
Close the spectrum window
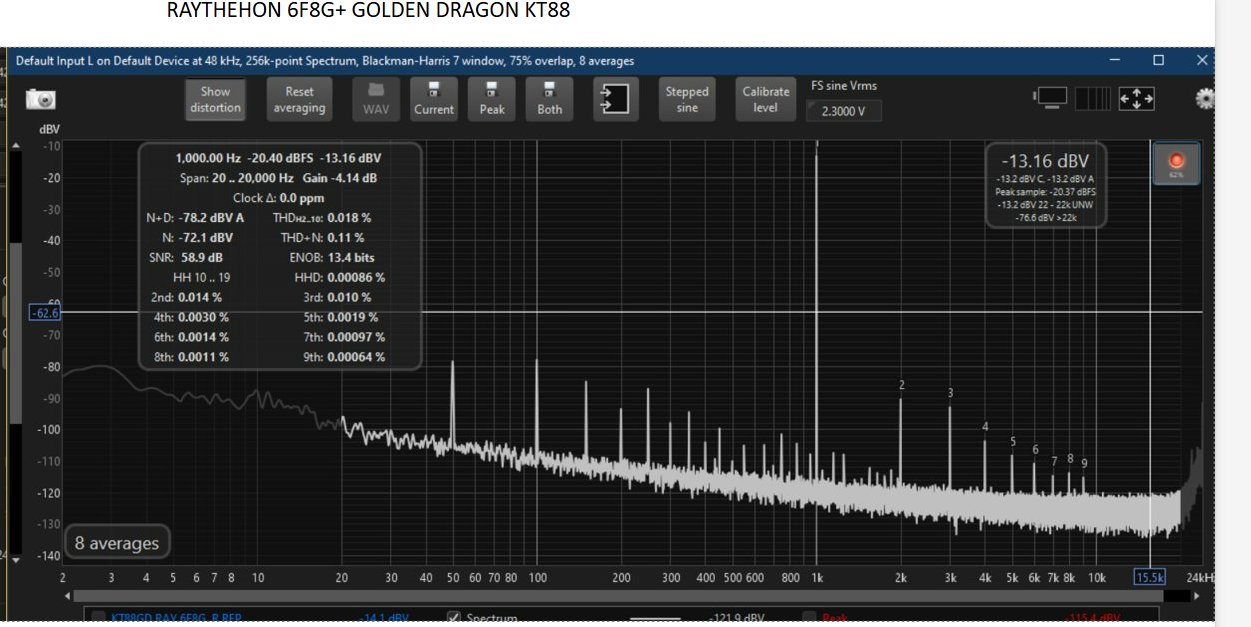coord(1202,60)
